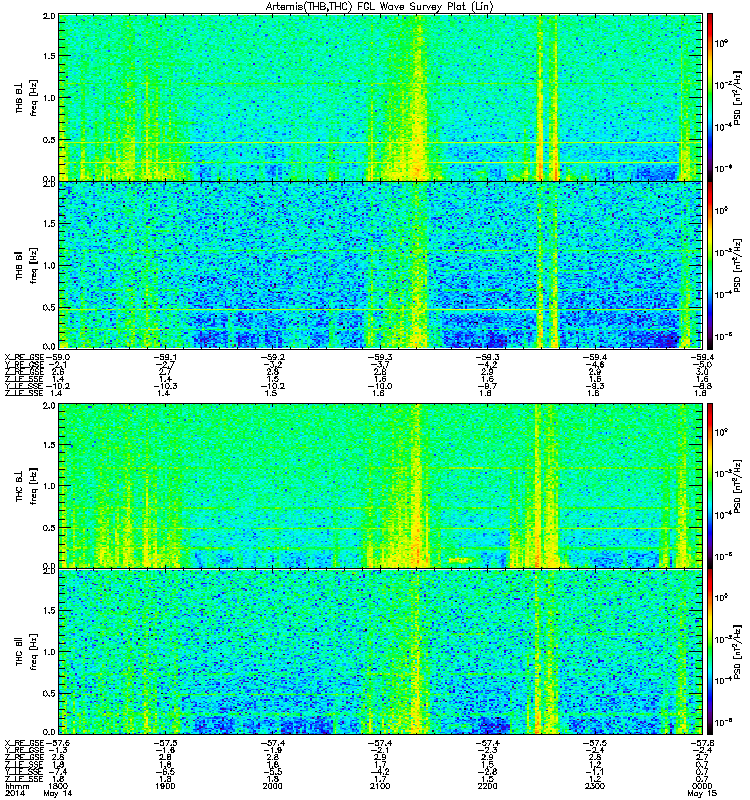Click the '1.5' frequency tick of the THB B⊥ panel

pos(49,56)
